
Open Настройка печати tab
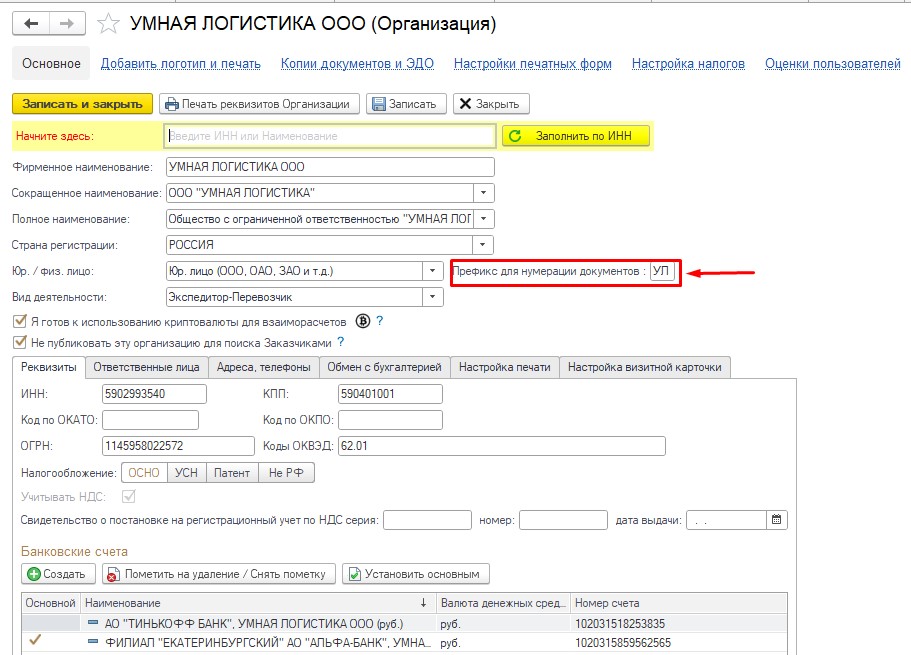coord(504,367)
